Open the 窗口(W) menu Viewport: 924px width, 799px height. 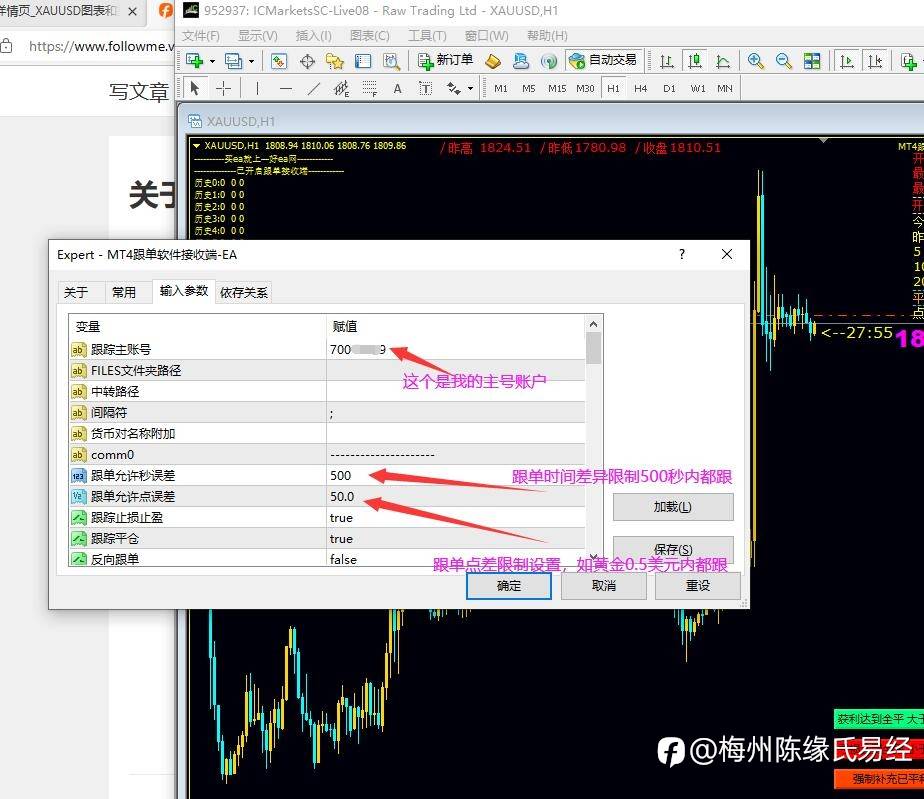point(486,36)
